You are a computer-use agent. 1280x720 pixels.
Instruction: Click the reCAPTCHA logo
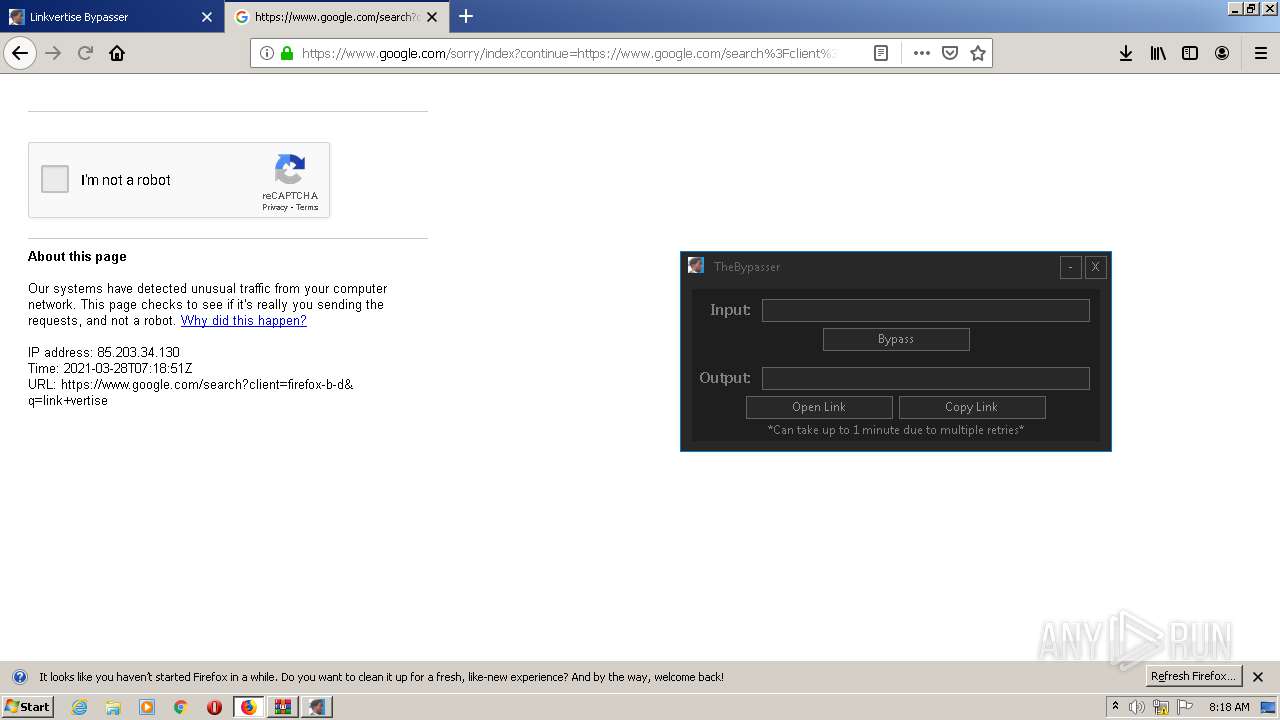(x=290, y=170)
